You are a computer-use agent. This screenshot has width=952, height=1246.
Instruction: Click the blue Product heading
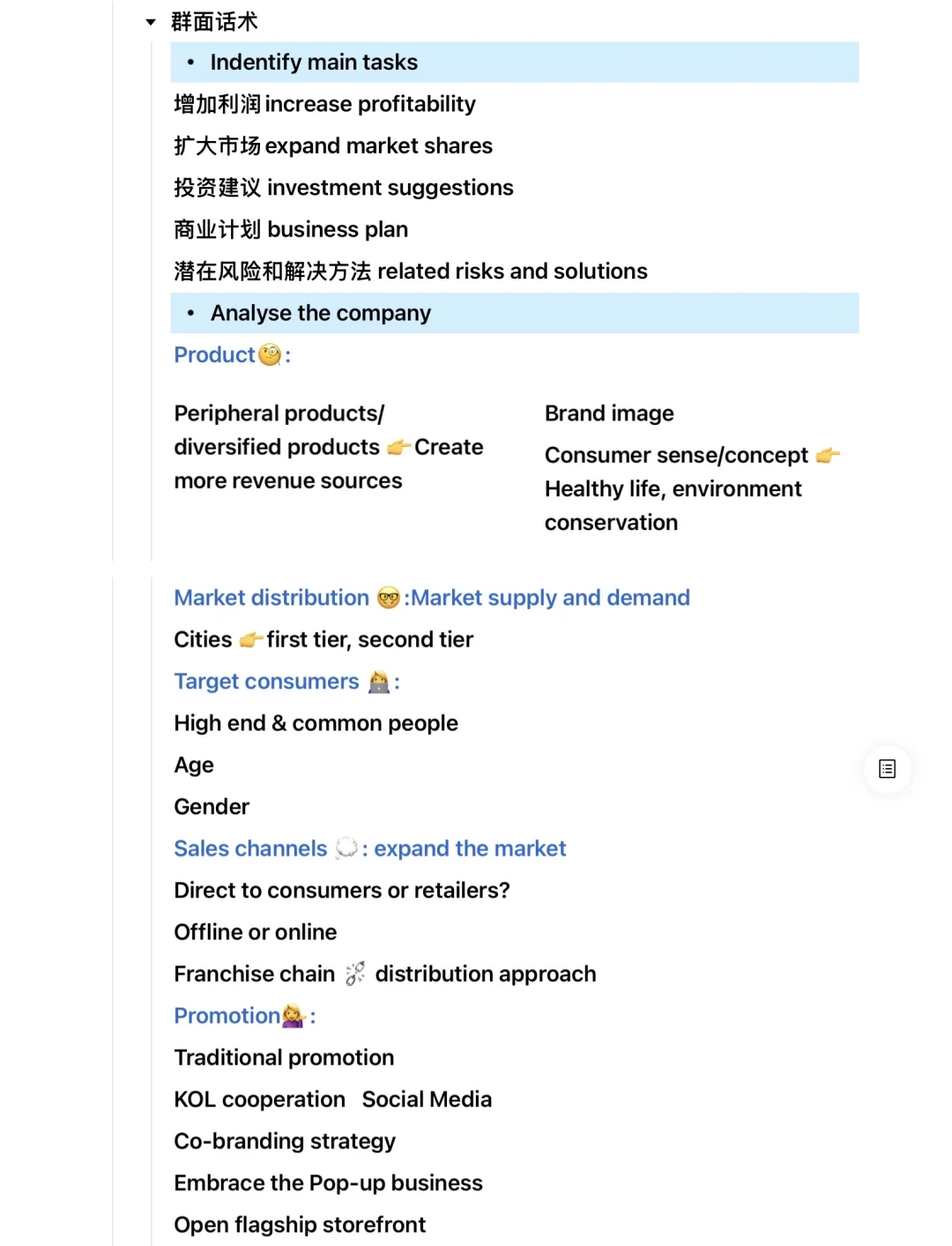[214, 355]
